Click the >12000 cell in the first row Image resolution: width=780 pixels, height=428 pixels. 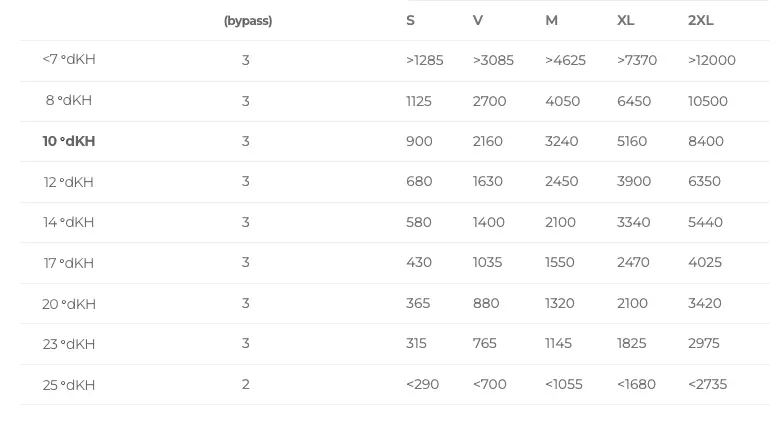711,60
